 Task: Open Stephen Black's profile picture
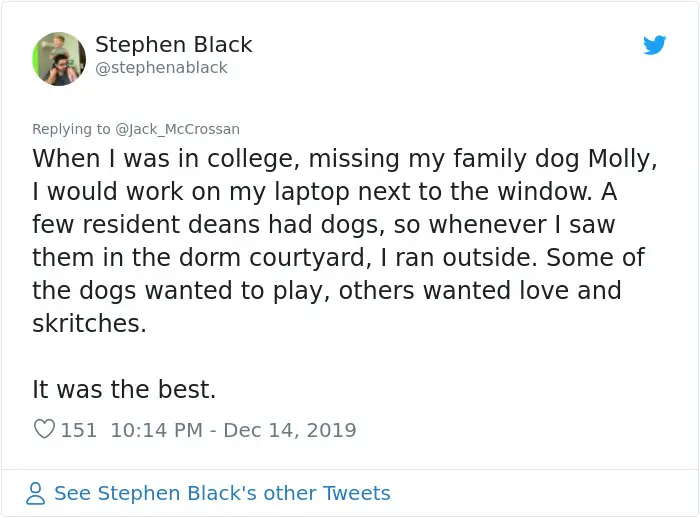click(59, 58)
